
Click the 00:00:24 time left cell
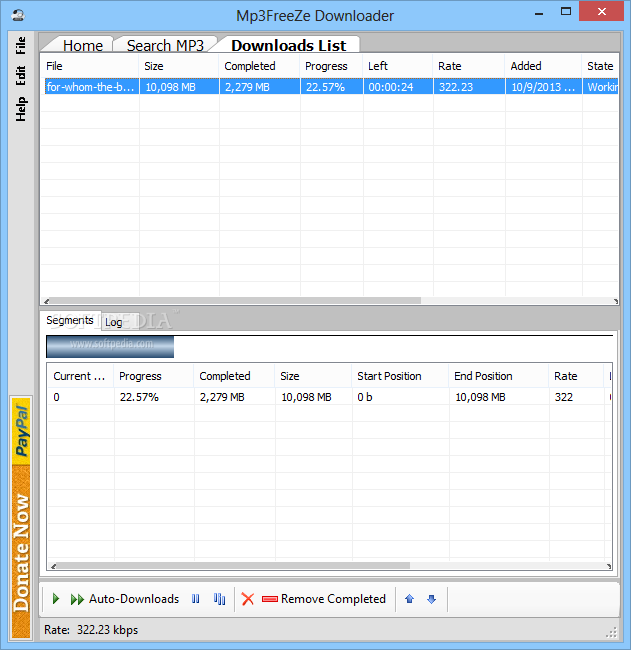coord(398,87)
